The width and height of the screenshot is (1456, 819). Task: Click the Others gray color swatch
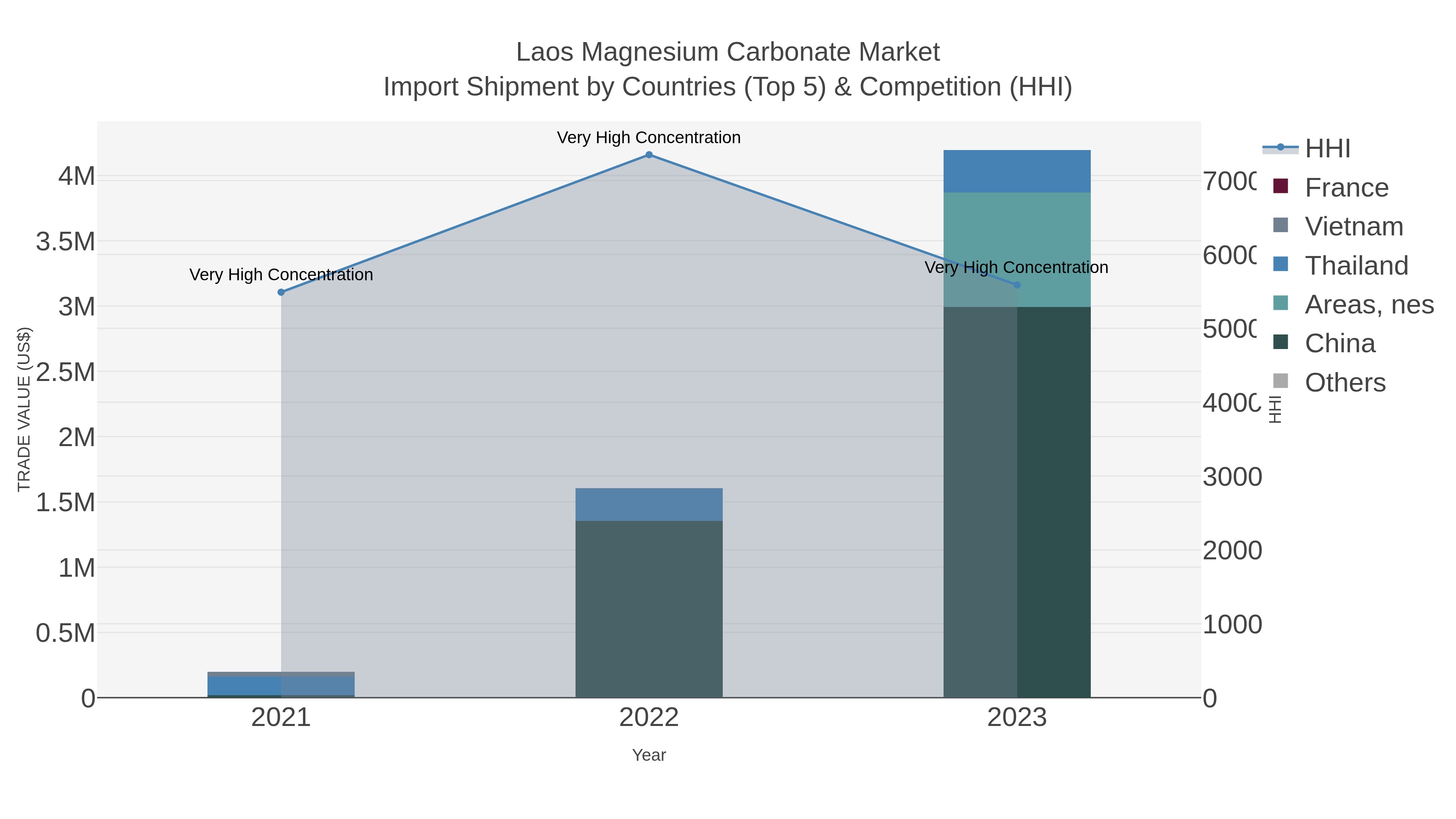(x=1281, y=381)
